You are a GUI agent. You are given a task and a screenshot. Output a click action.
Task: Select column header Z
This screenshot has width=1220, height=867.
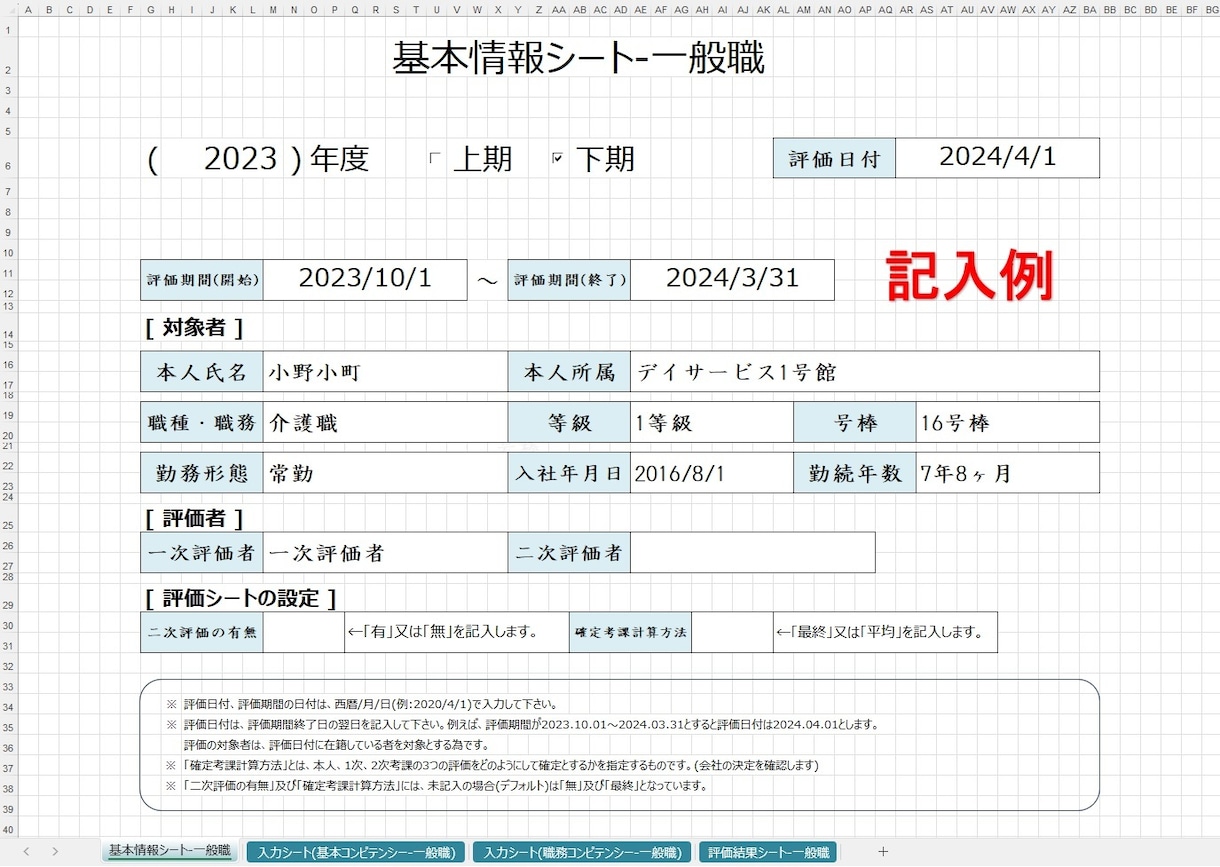[x=538, y=11]
